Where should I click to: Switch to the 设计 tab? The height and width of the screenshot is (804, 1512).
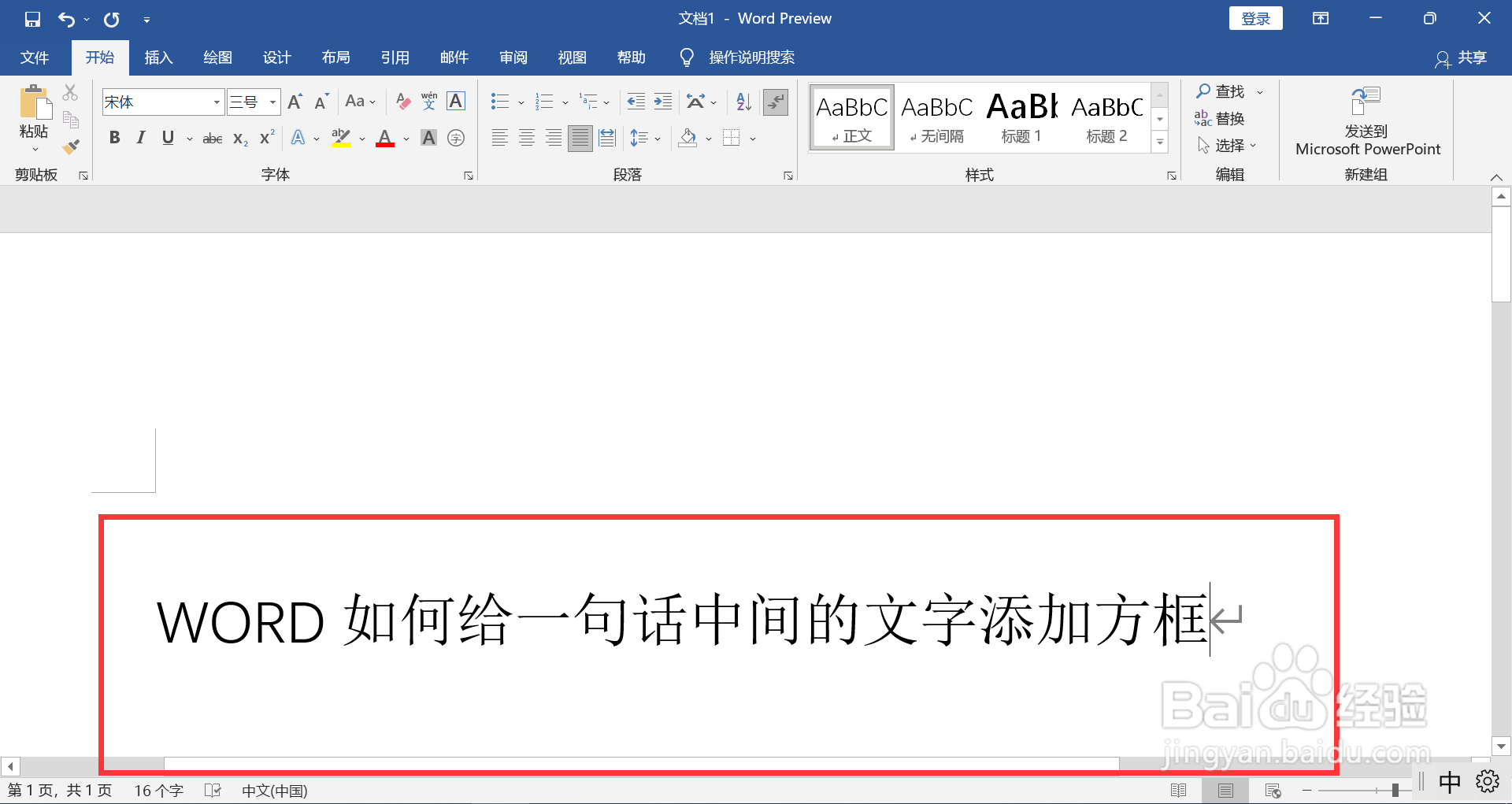[276, 57]
